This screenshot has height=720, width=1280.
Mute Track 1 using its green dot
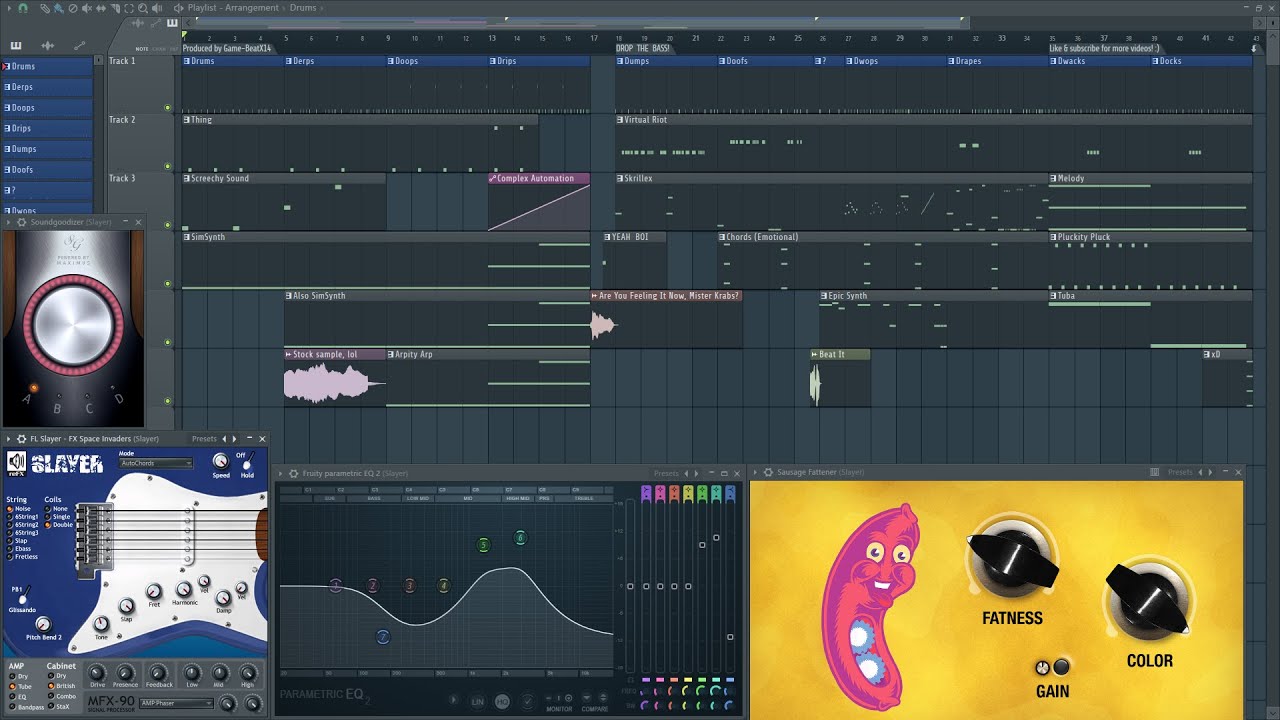(x=167, y=108)
